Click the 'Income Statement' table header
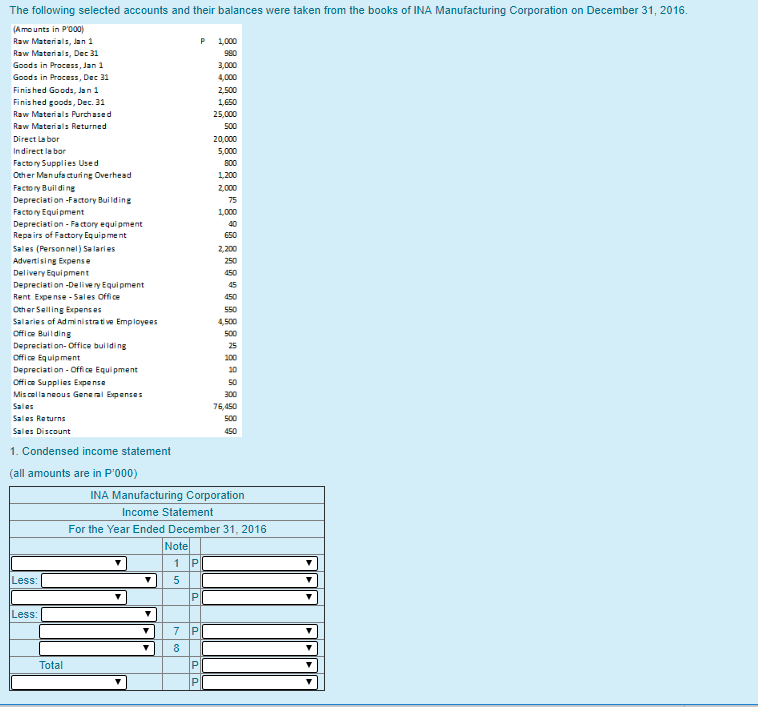The image size is (758, 707). [167, 512]
